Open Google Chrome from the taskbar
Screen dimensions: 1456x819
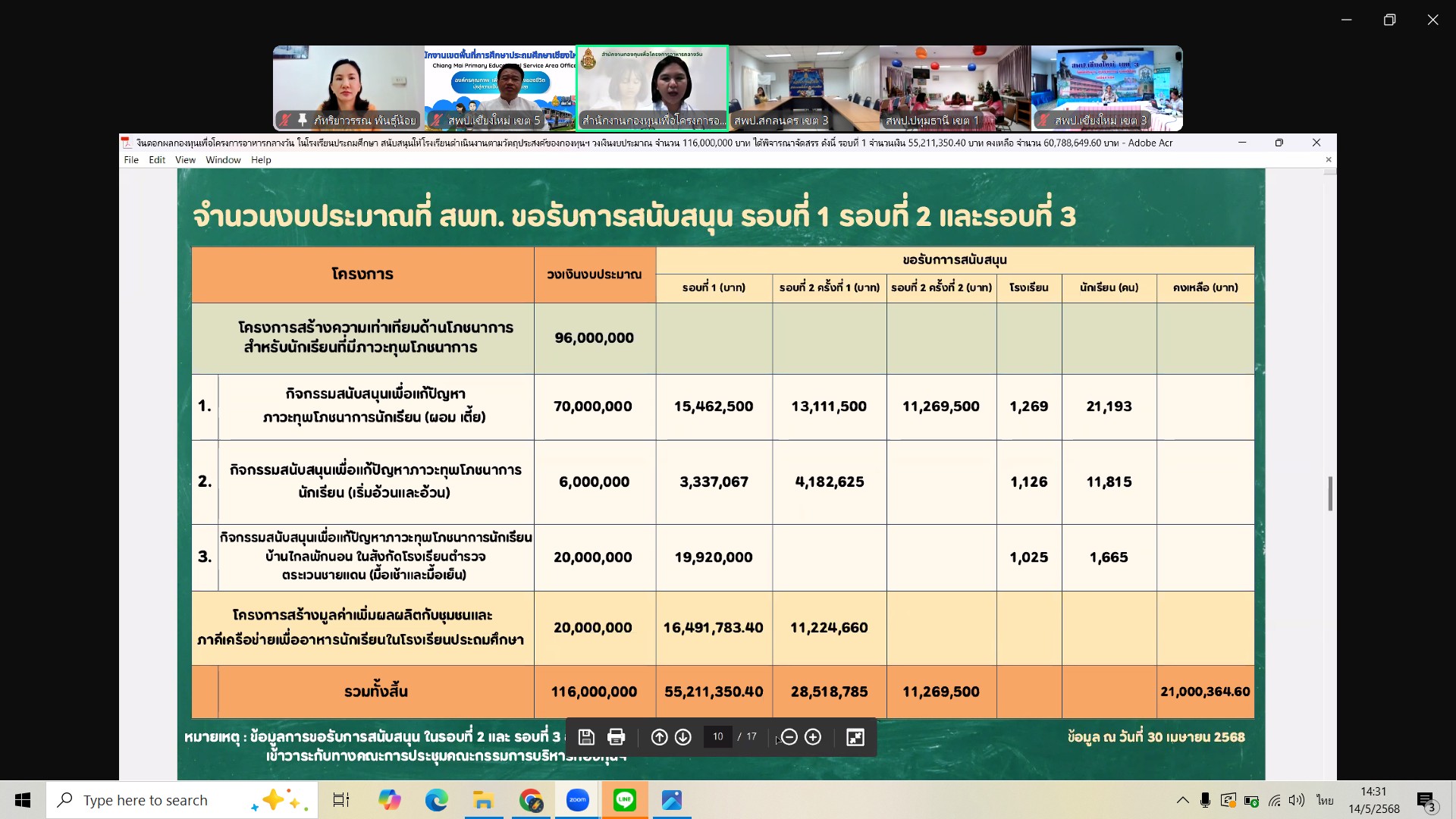(x=531, y=800)
